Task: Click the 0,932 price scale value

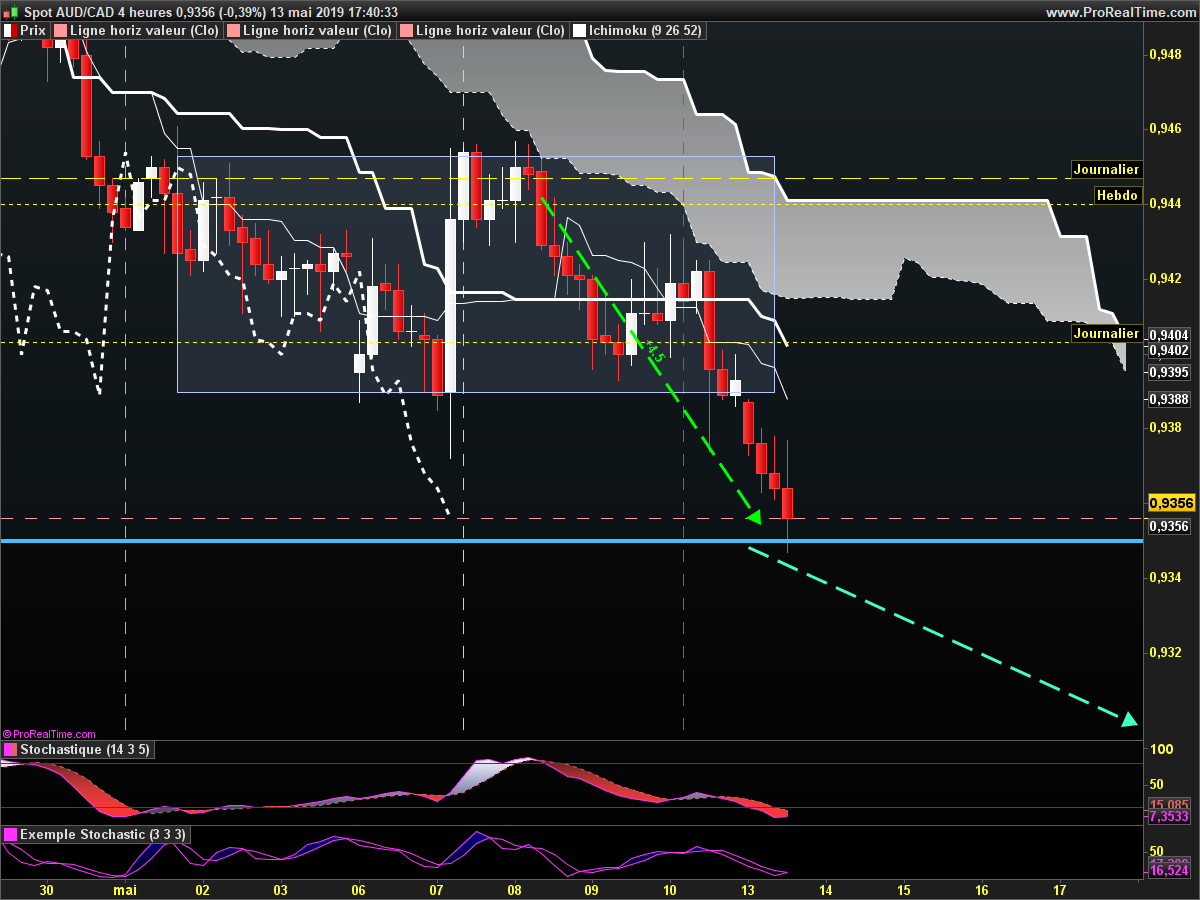Action: pos(1165,652)
